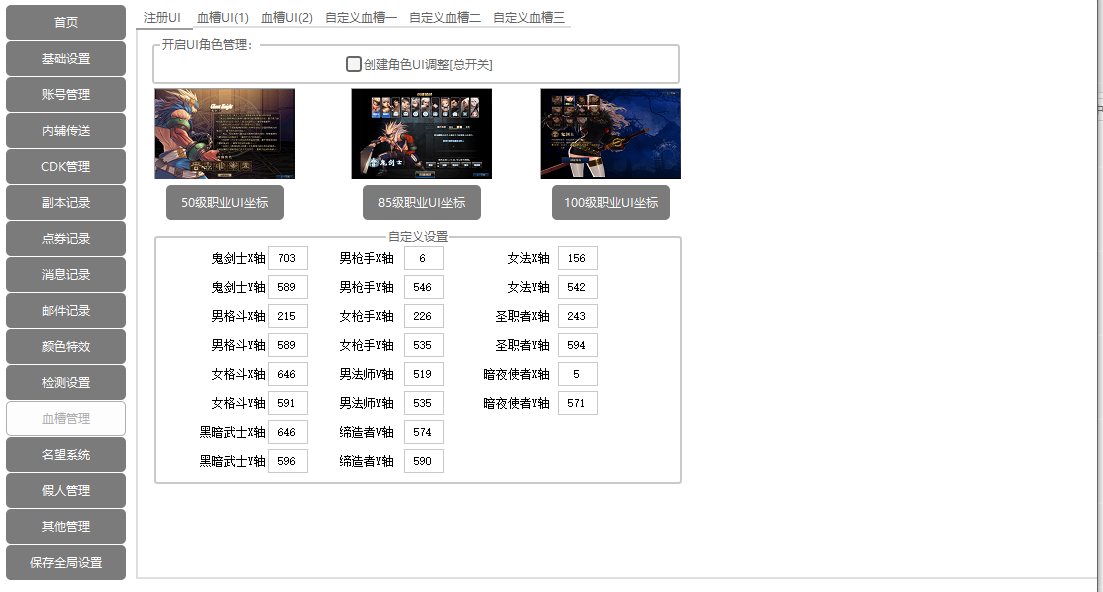Open the 自定义血槽一 tab
The width and height of the screenshot is (1103, 592).
click(x=360, y=17)
